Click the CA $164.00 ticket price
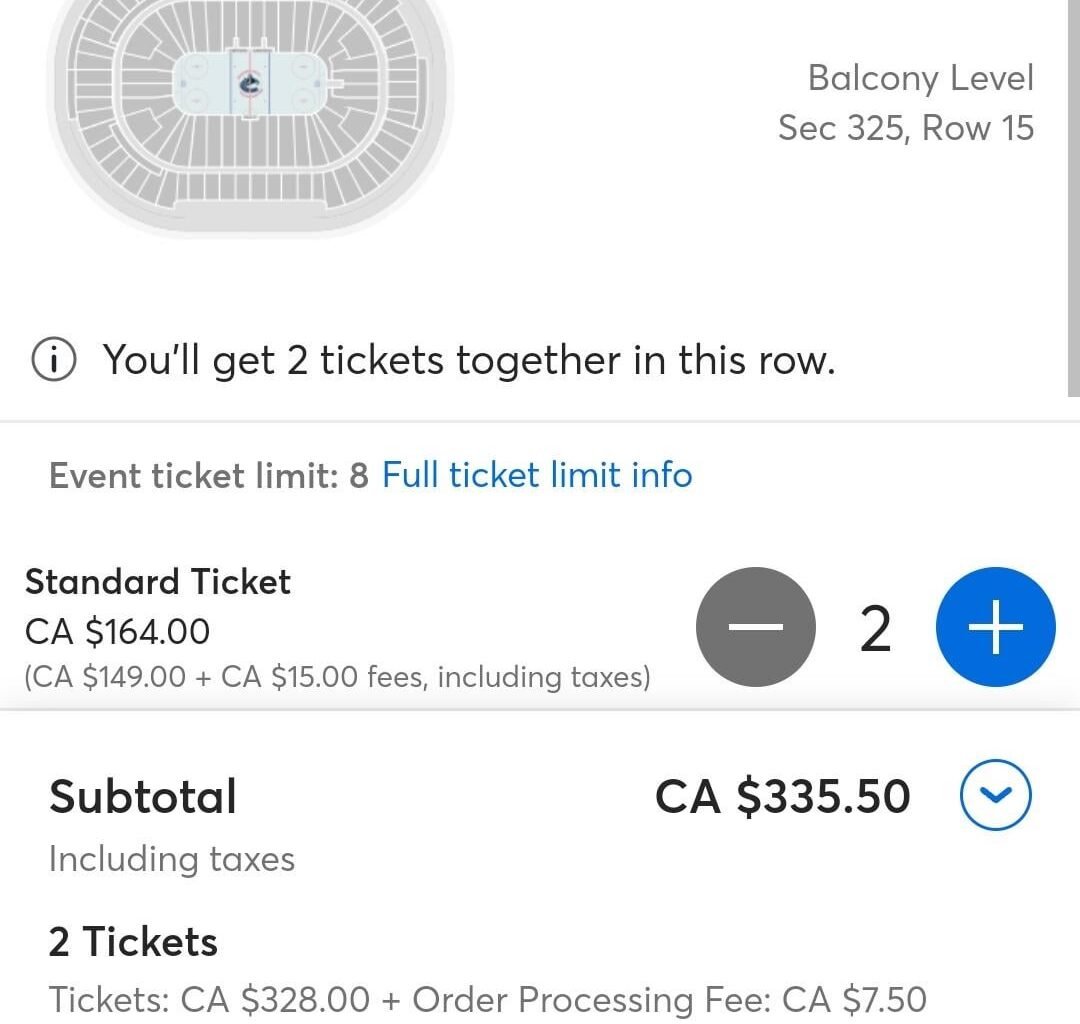 pyautogui.click(x=118, y=632)
